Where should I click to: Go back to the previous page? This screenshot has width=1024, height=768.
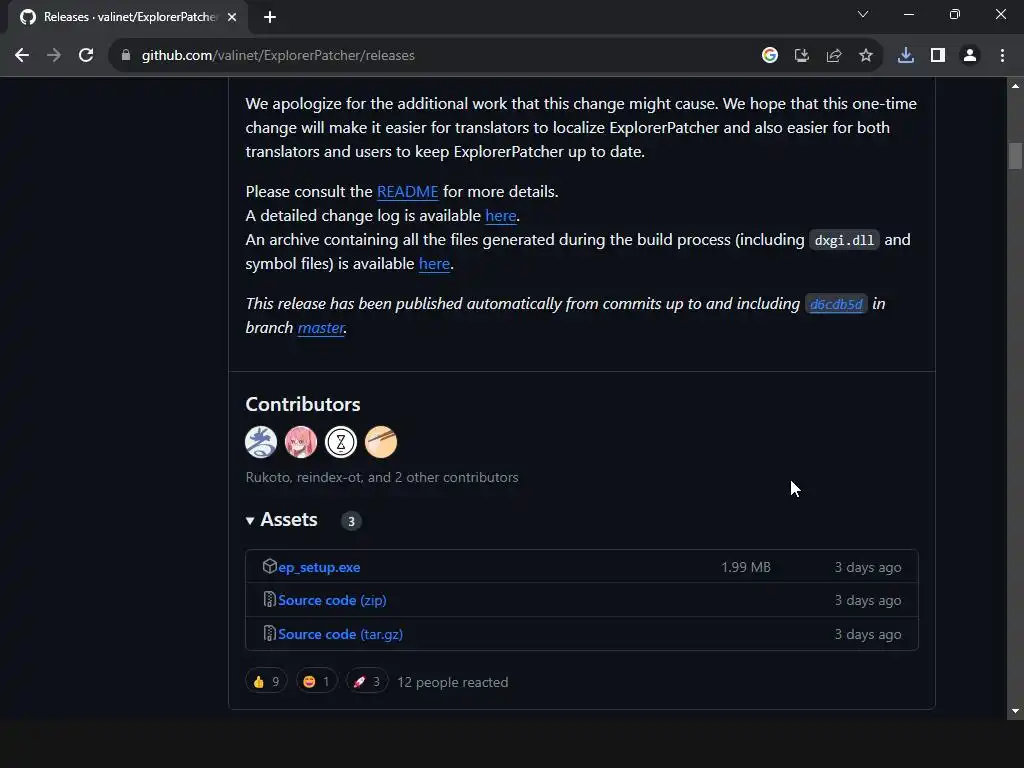[22, 56]
